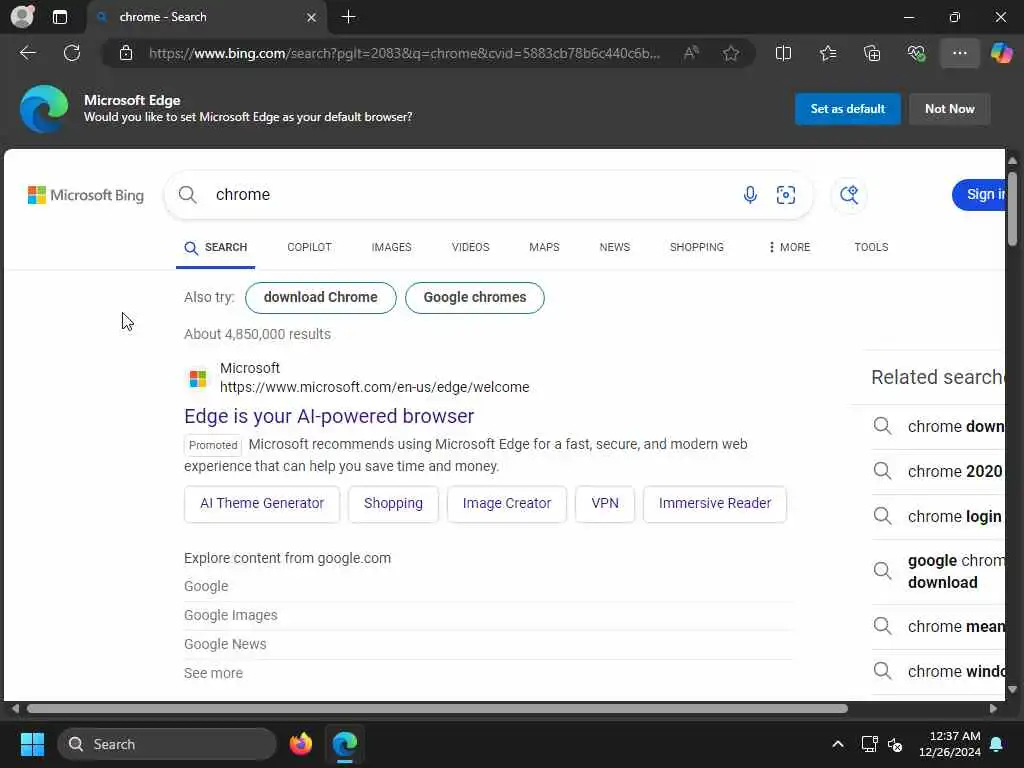Image resolution: width=1024 pixels, height=768 pixels.
Task: Open Google Images link
Action: point(231,615)
